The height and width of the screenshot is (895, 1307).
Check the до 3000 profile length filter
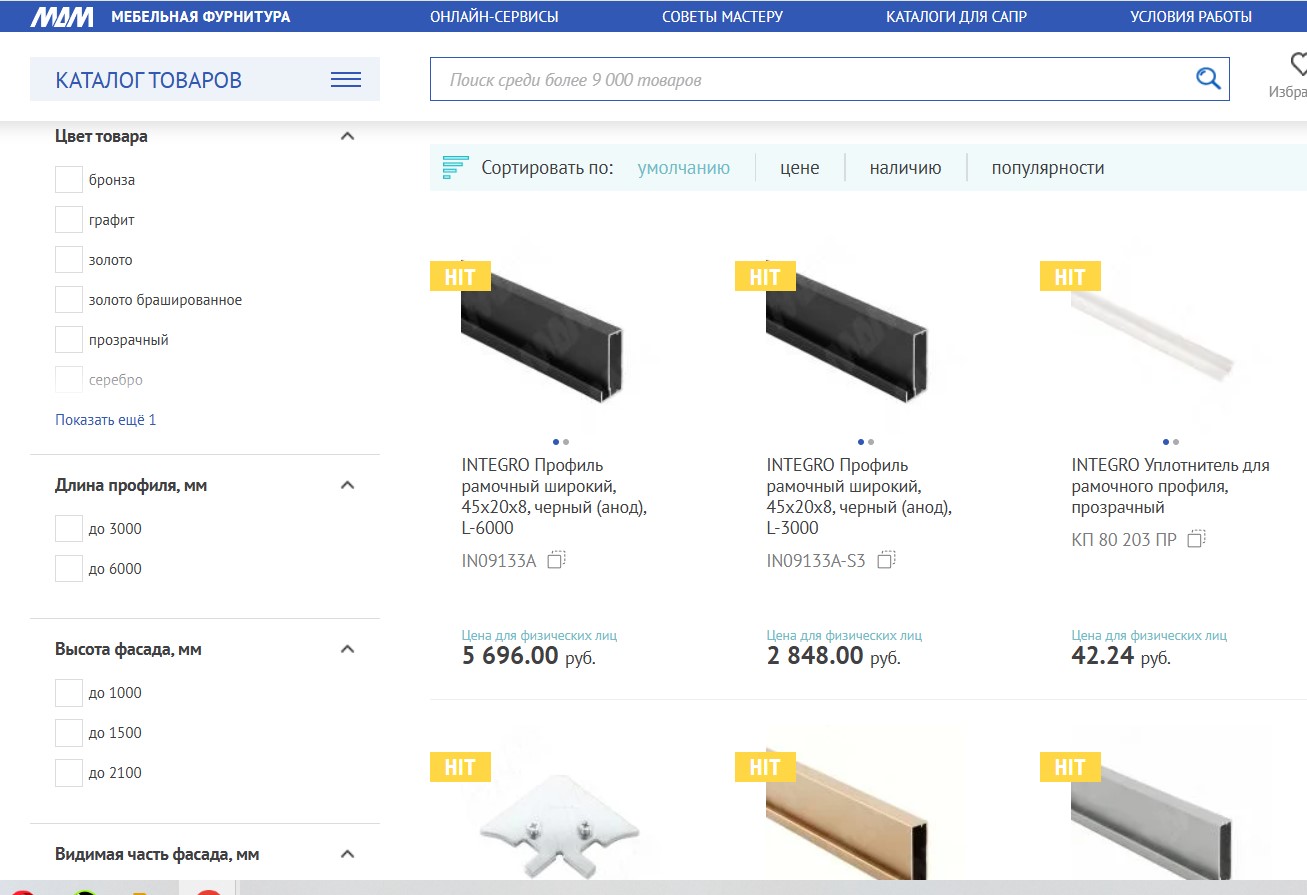pyautogui.click(x=69, y=529)
